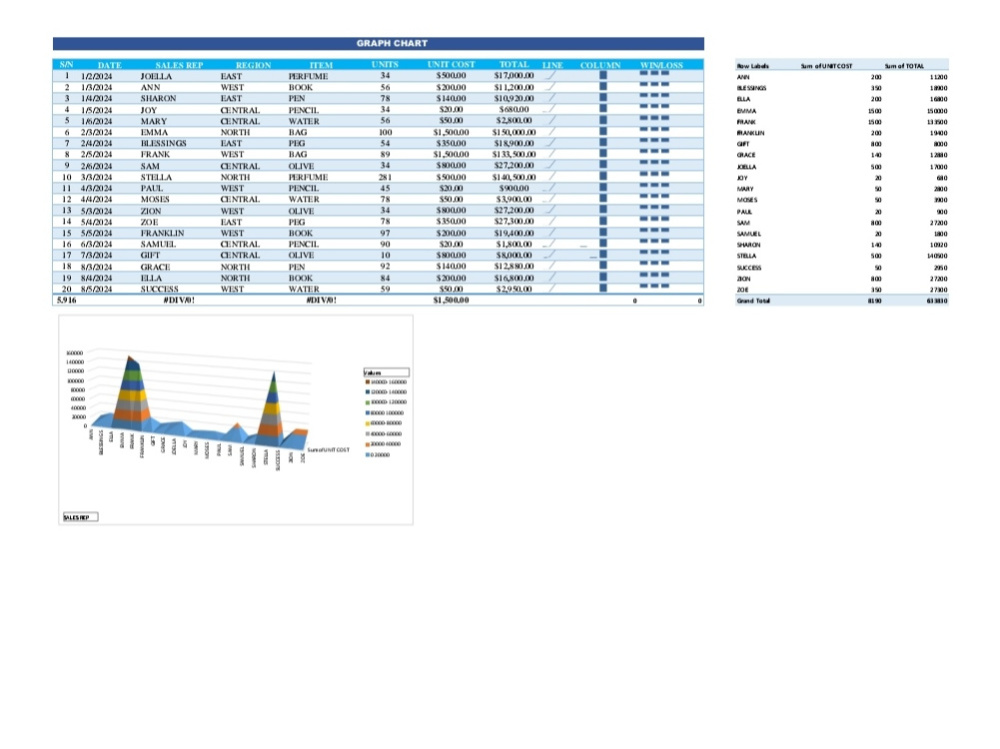Select EMMA row label in pivot table
Viewport: 1000px width, 749px height.
746,110
